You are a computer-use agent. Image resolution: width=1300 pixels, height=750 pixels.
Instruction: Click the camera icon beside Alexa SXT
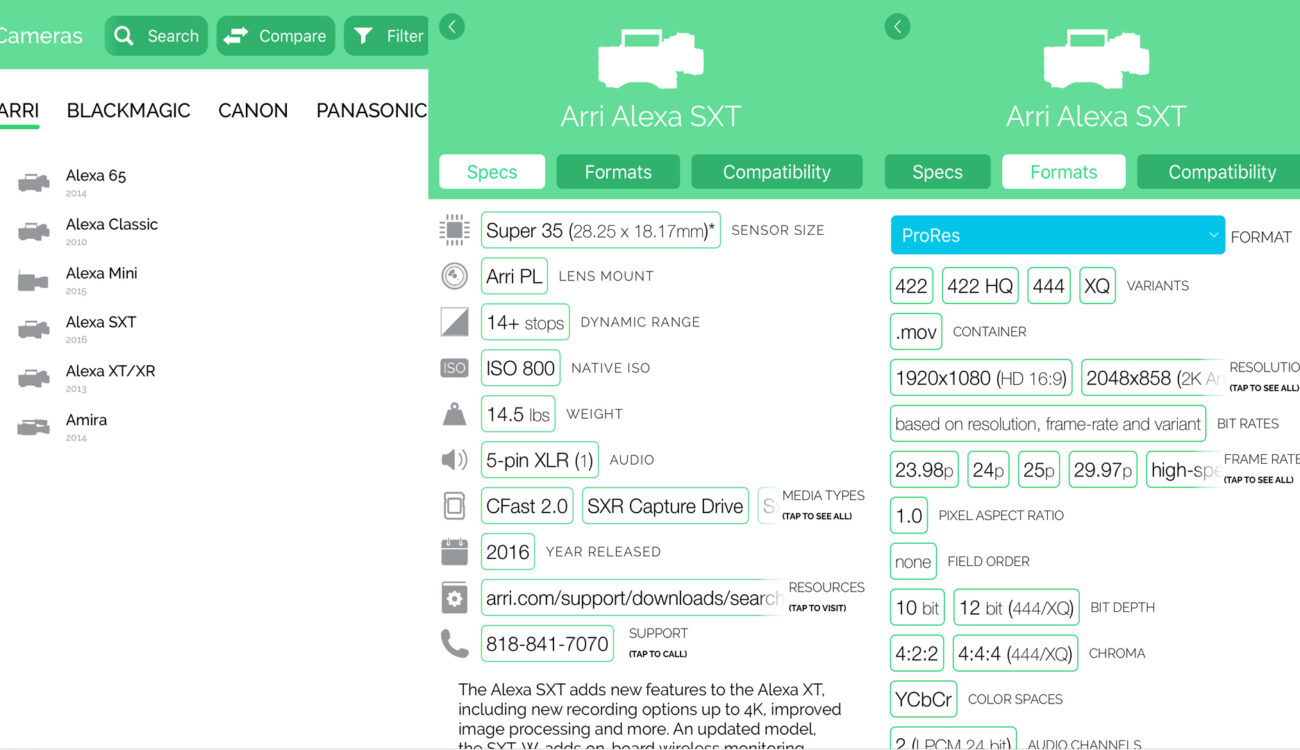33,329
